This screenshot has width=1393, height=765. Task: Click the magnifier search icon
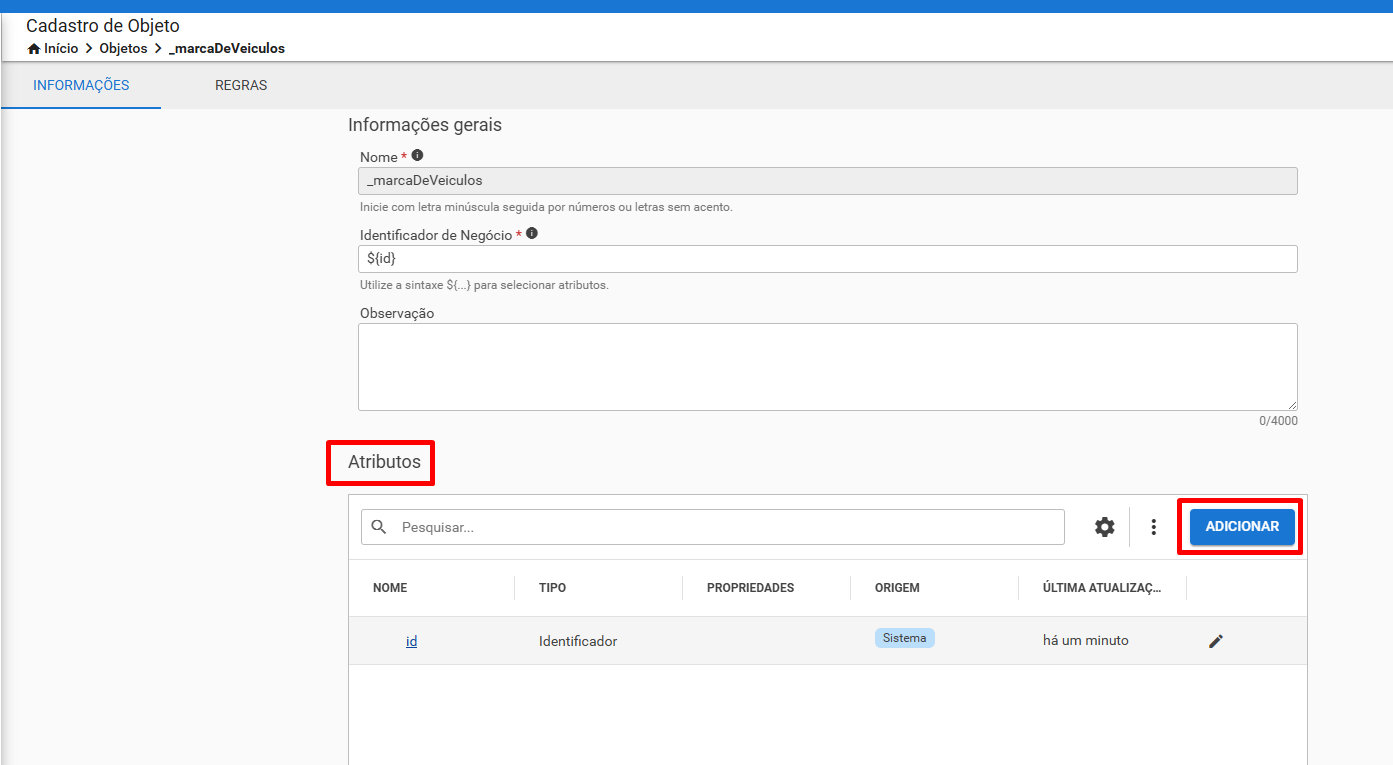pos(379,527)
